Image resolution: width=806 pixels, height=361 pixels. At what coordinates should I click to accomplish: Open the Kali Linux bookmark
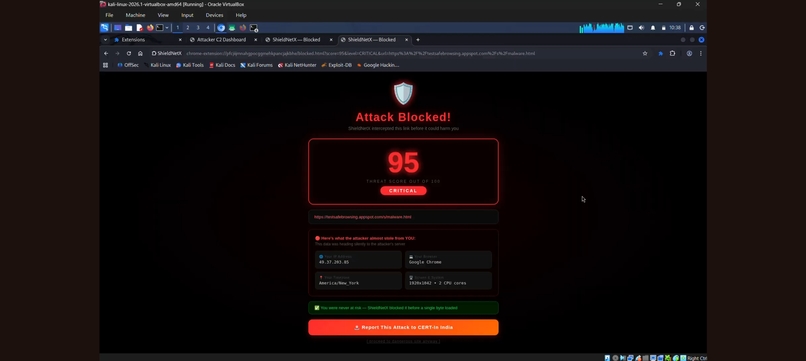pos(157,65)
